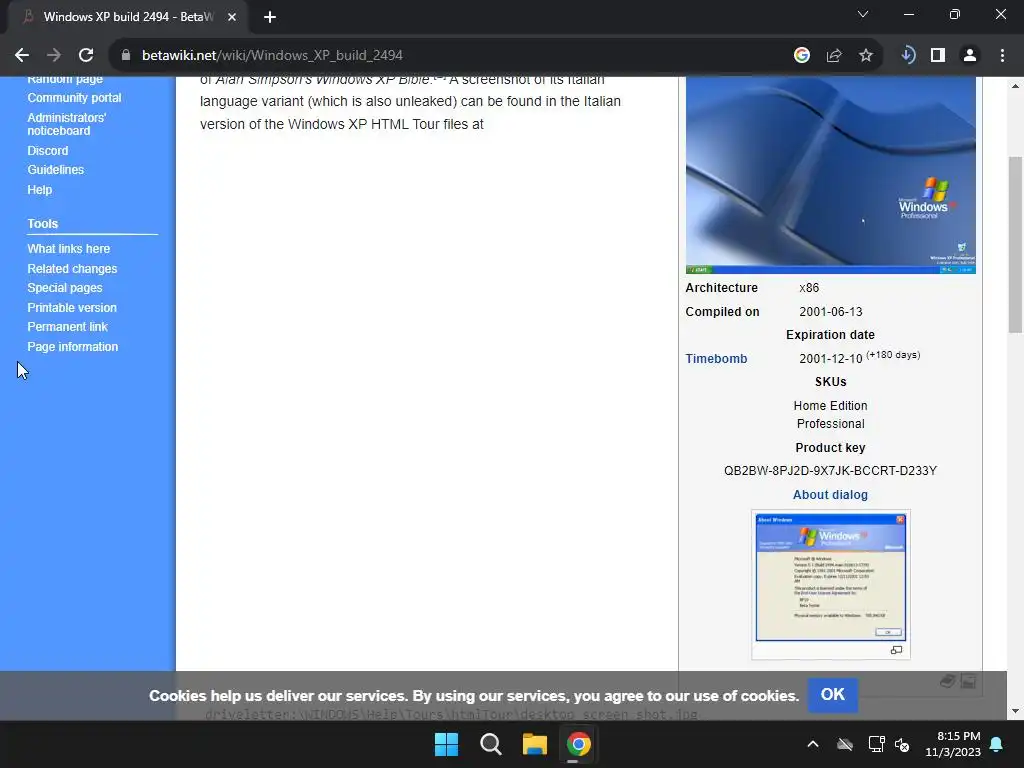
Task: Open the notifications bell
Action: (997, 744)
